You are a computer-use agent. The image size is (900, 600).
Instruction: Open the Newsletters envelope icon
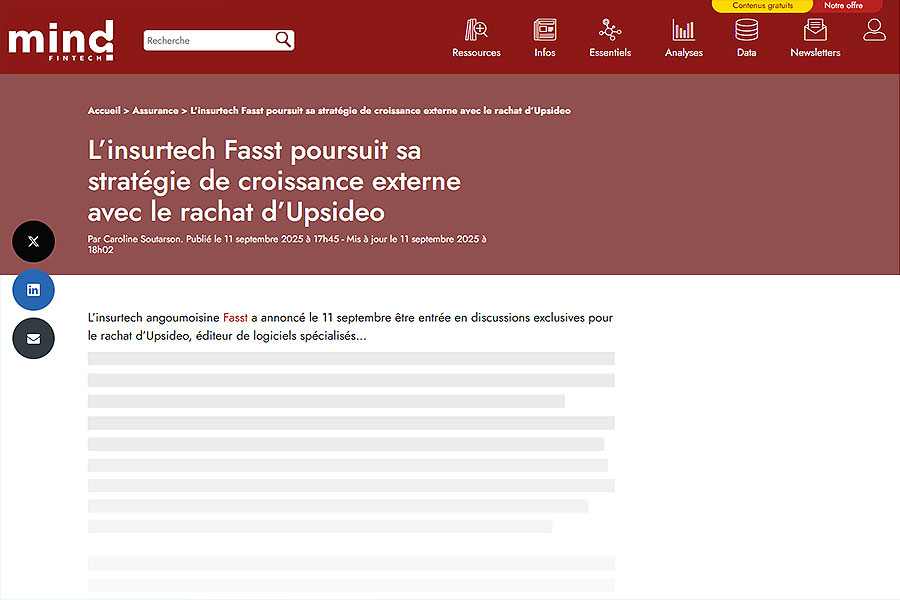click(815, 30)
